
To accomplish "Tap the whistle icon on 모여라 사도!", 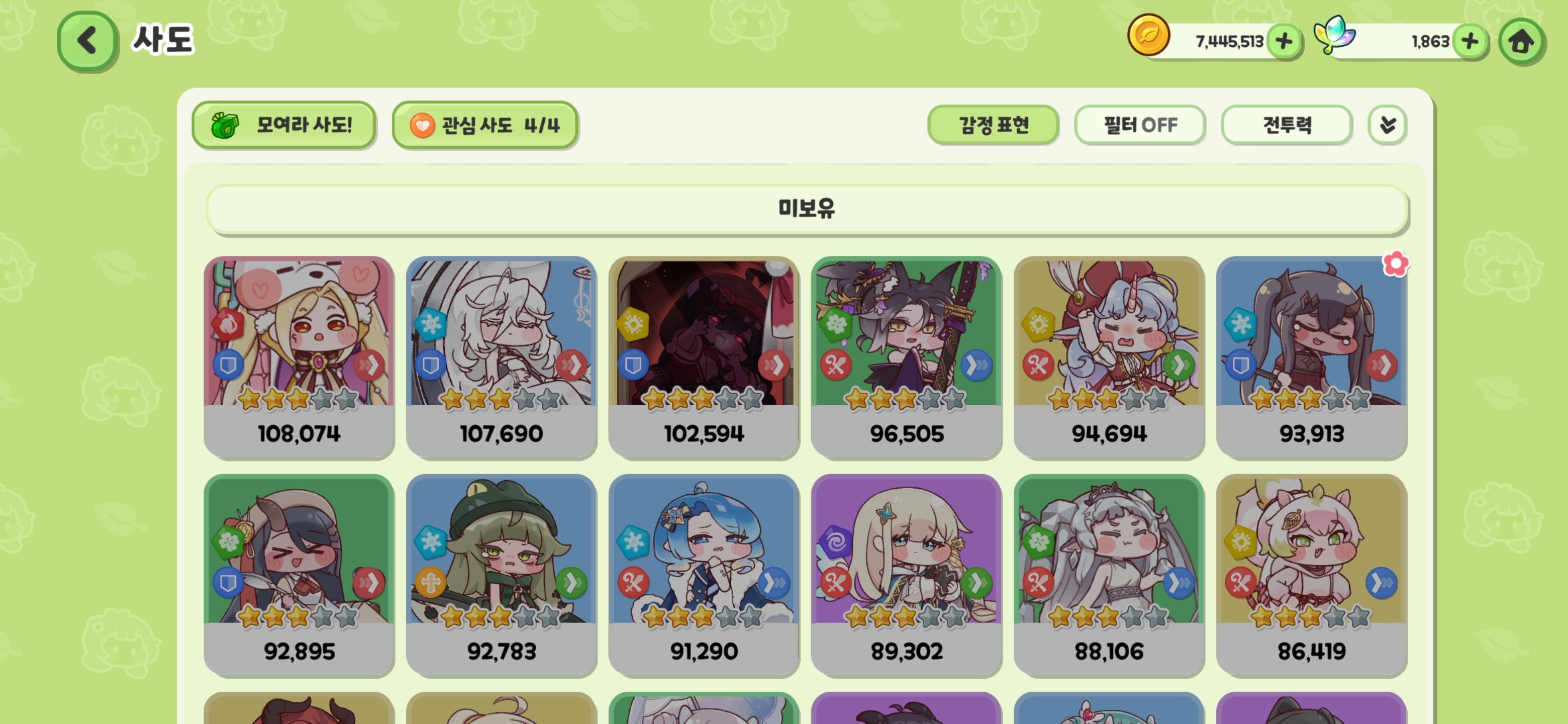I will tap(225, 125).
